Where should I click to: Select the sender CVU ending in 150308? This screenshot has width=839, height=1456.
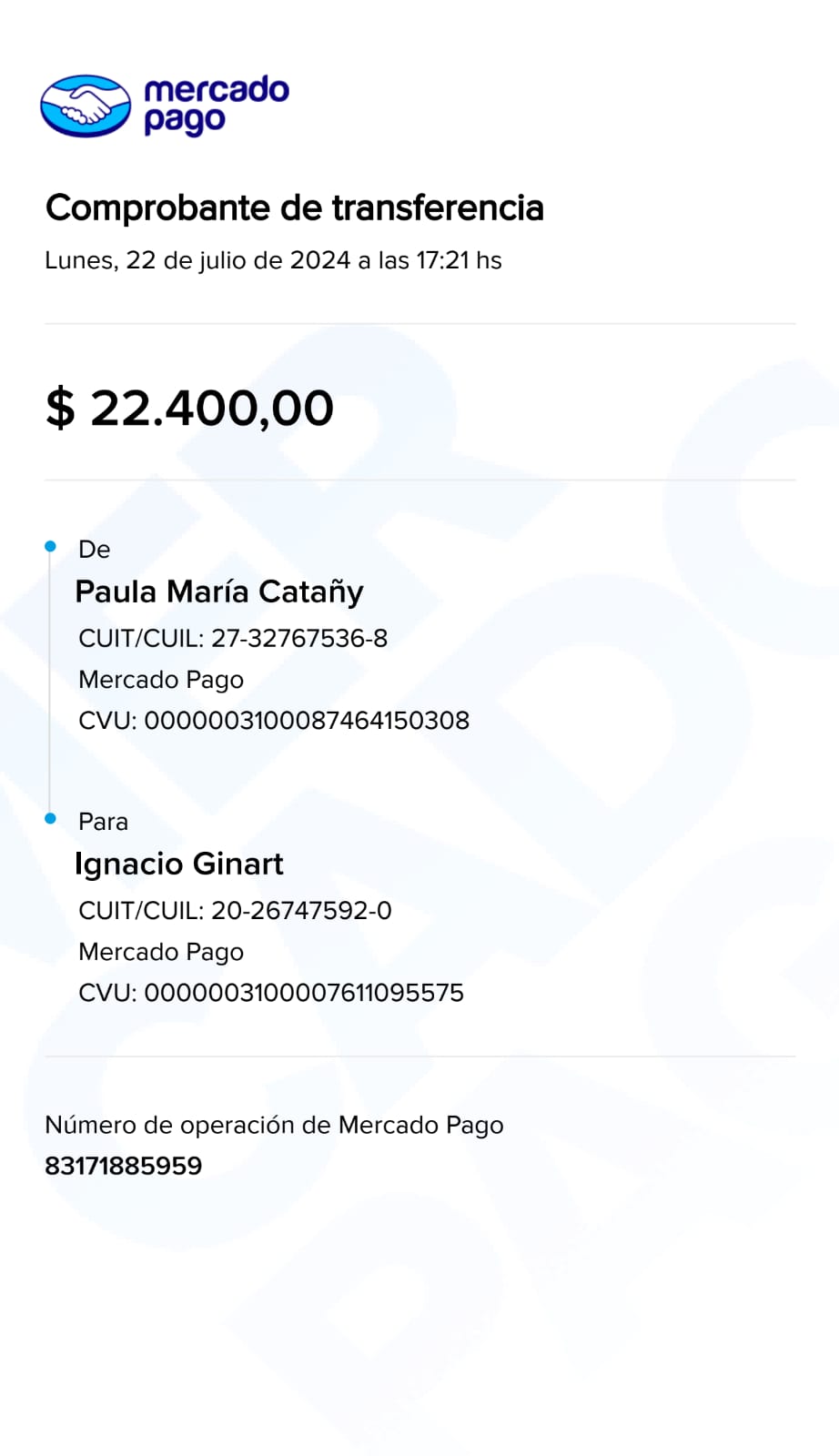click(x=274, y=721)
